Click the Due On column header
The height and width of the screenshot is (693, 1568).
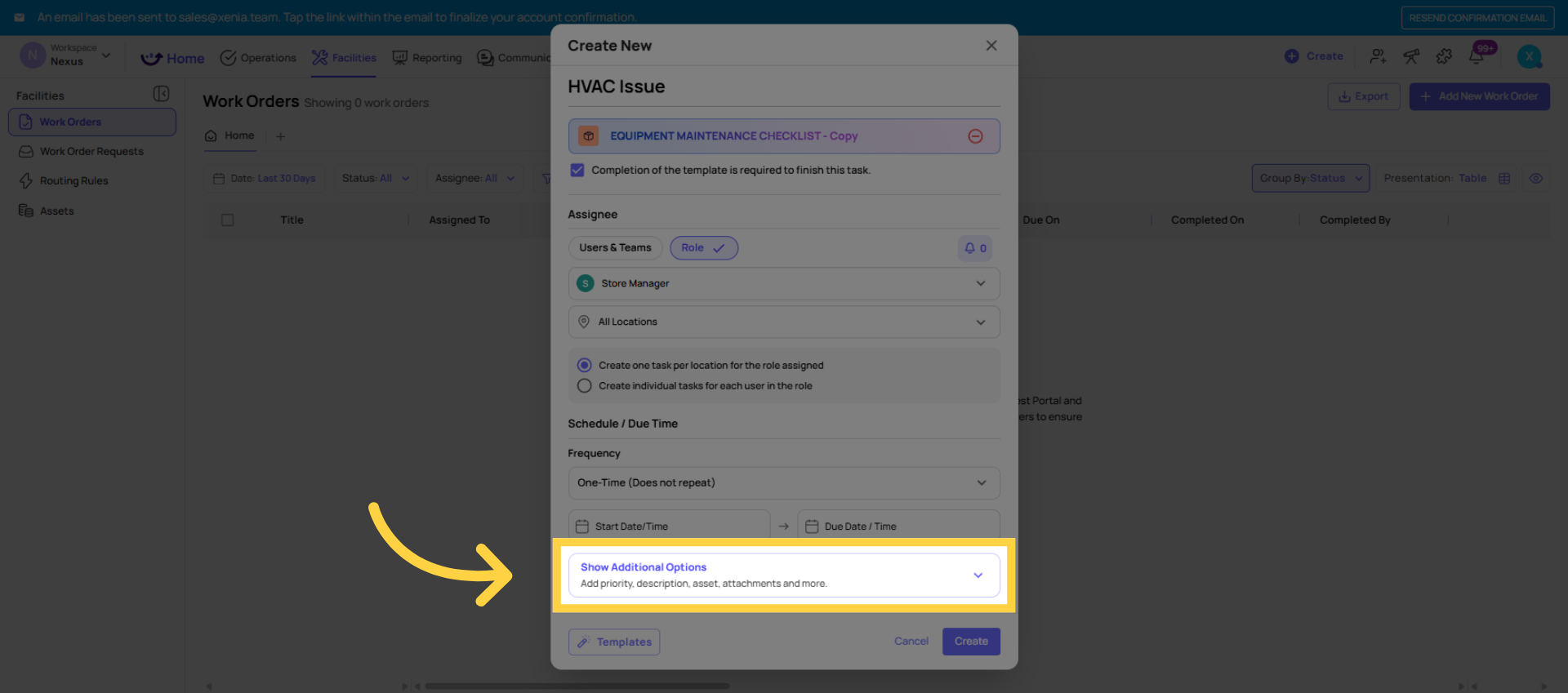[x=1041, y=220]
